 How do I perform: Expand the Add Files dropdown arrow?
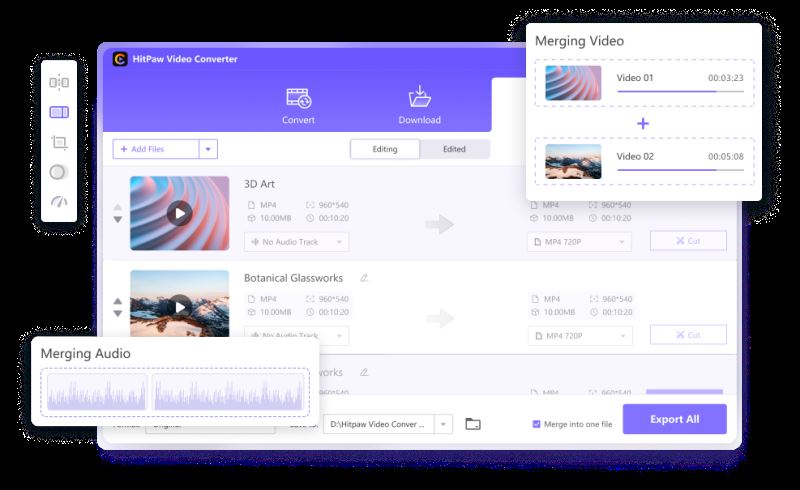208,149
